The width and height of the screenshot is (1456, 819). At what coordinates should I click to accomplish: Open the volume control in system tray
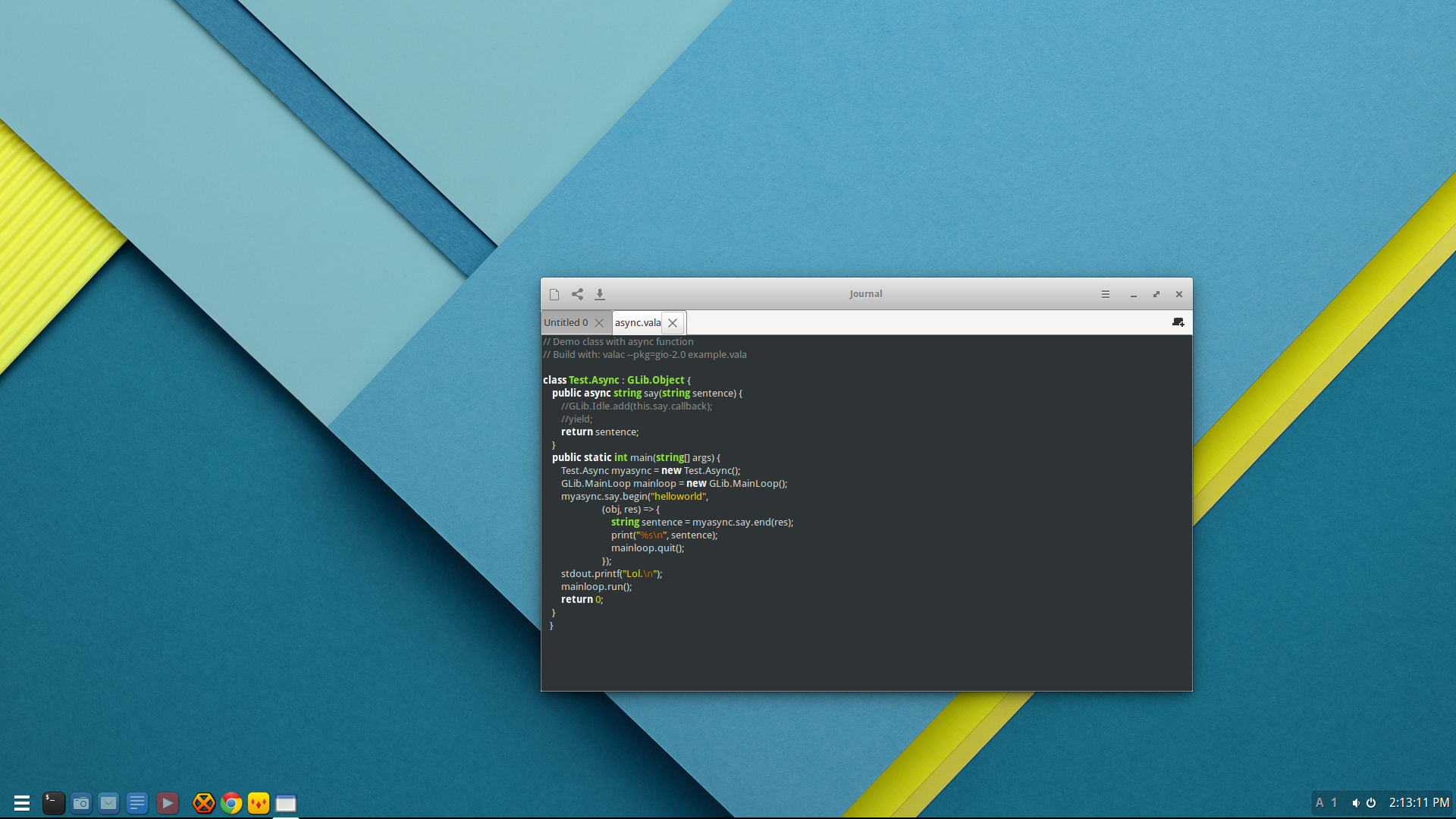click(1356, 802)
